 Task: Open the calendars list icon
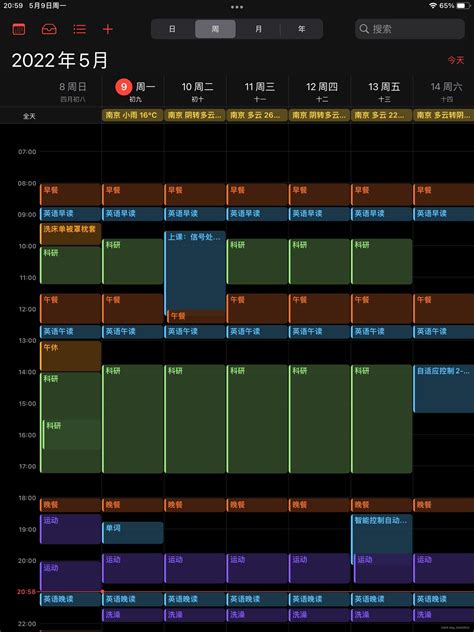[19, 29]
